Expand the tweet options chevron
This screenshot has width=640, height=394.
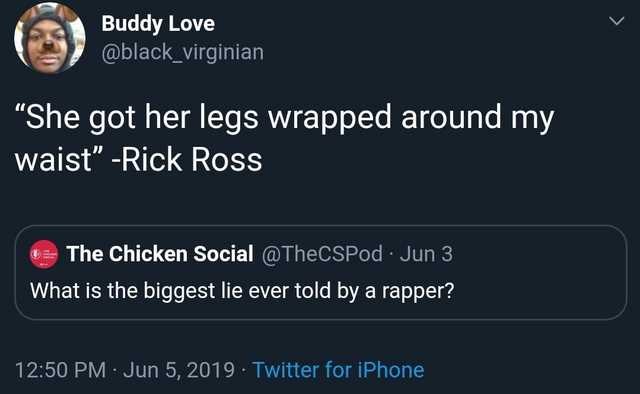[x=616, y=21]
